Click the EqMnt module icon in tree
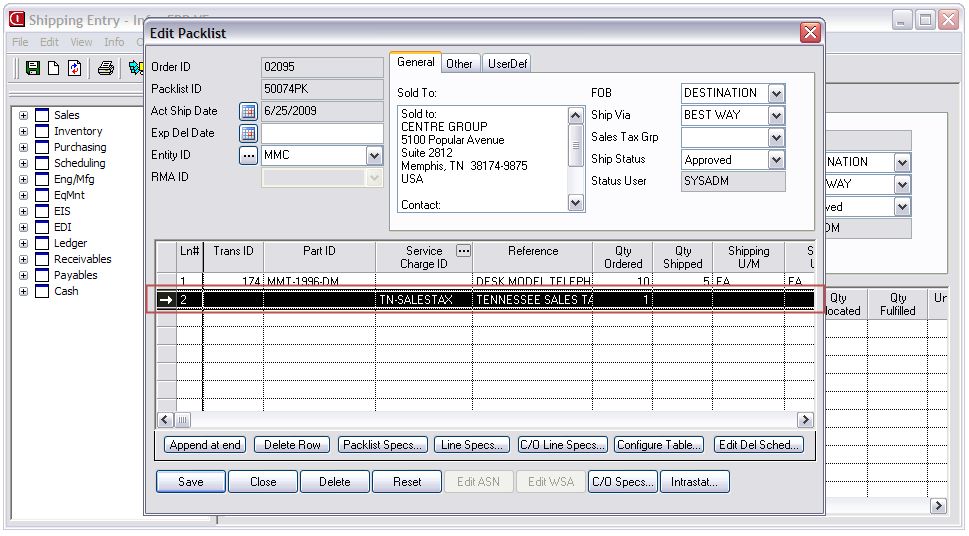 pos(42,195)
